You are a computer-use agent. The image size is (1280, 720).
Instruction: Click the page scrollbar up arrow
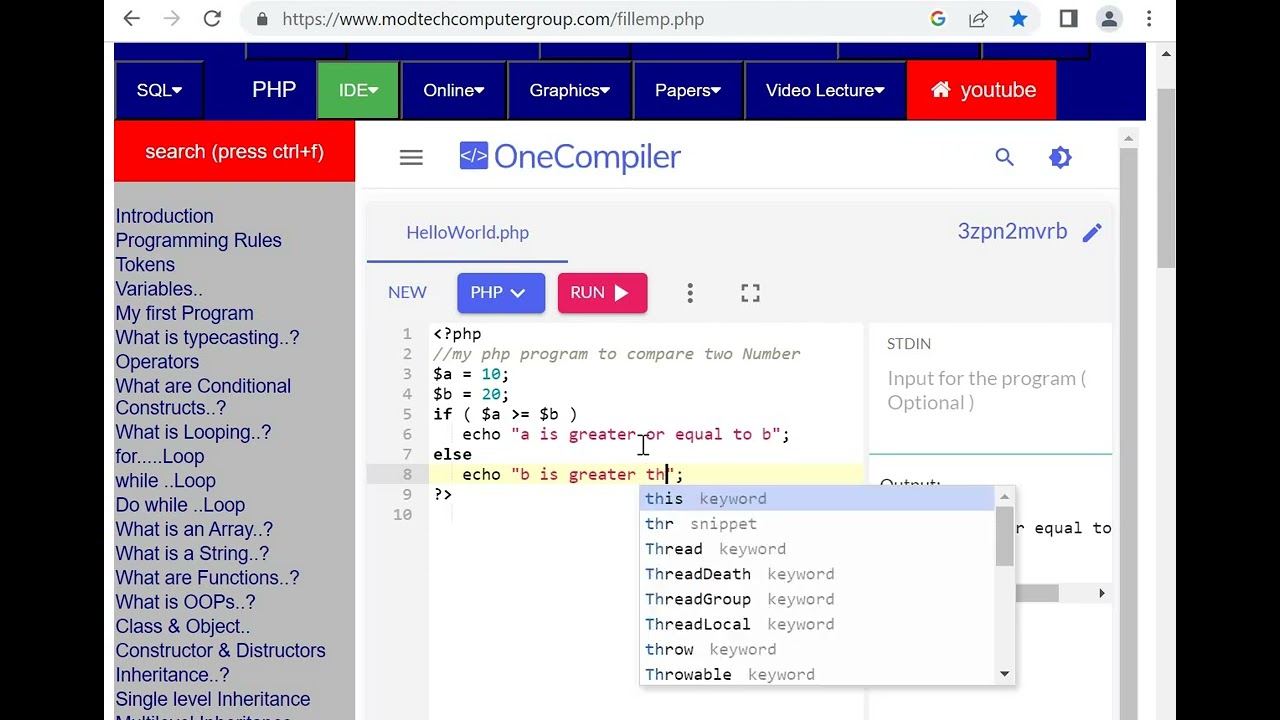point(1166,53)
